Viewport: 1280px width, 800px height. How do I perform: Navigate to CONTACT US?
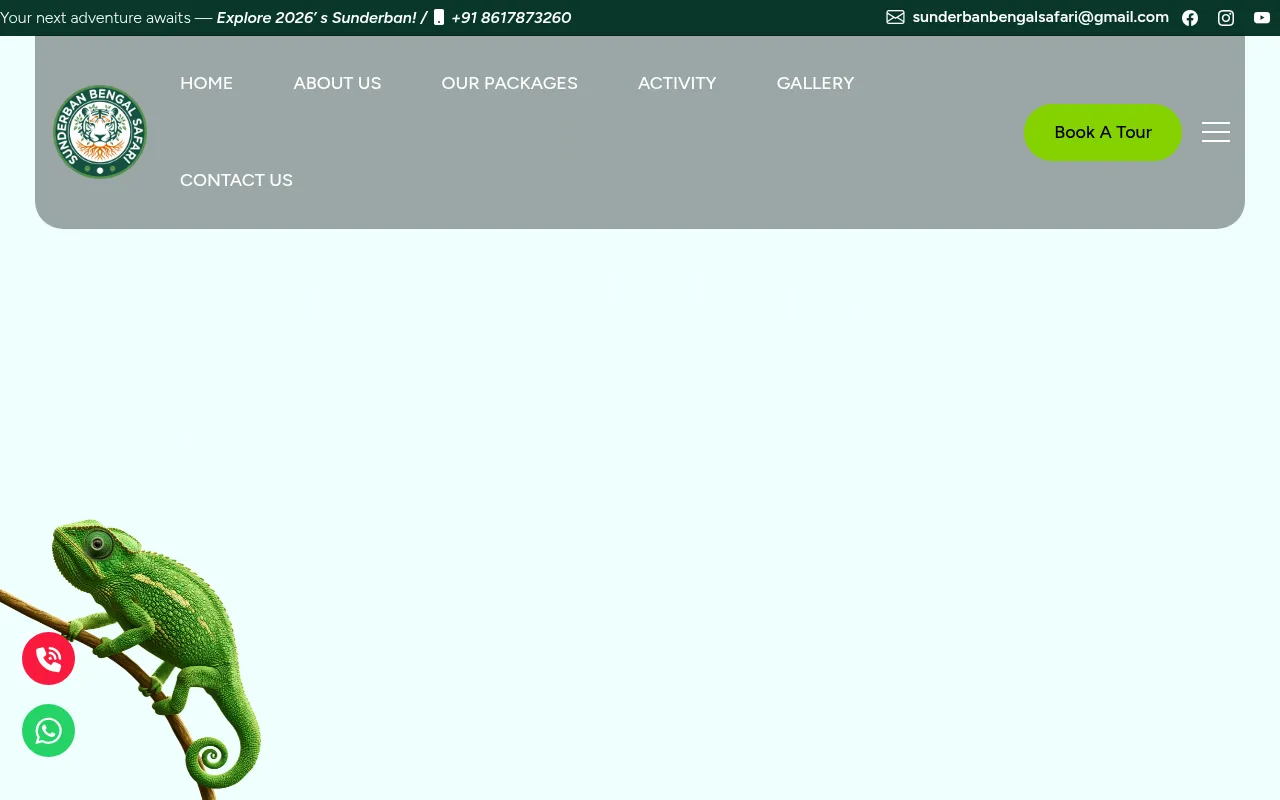[x=236, y=180]
